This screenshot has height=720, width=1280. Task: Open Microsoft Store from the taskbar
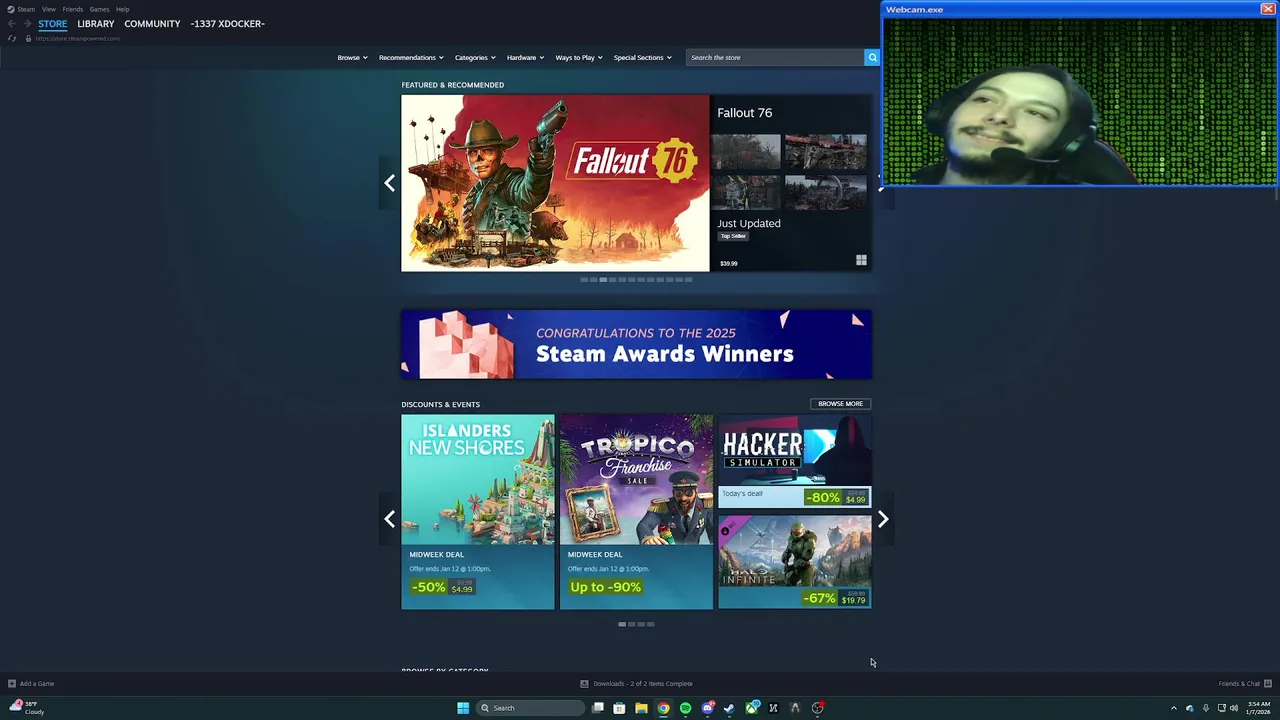[619, 708]
